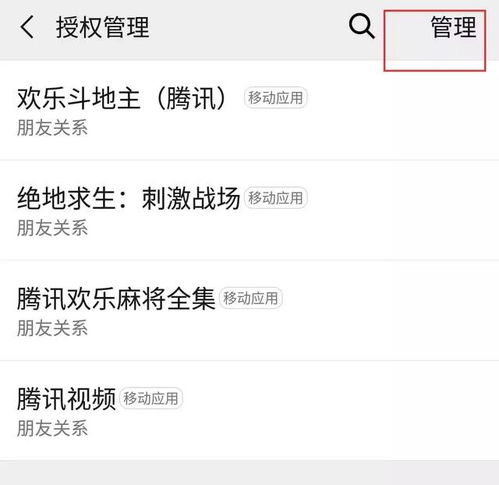Go back using the left arrow icon
Screen dimensions: 499x485
[x=27, y=27]
